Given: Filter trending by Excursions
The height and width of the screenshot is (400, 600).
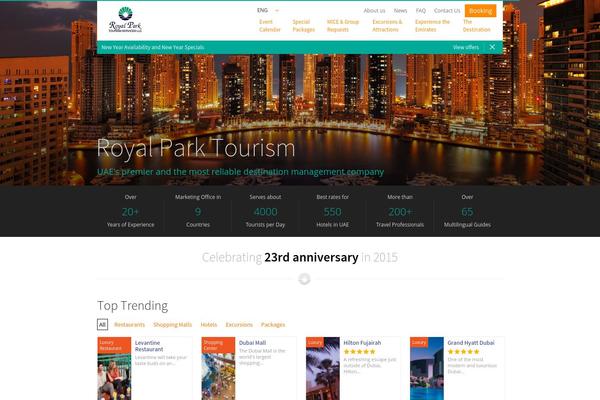Looking at the screenshot, I should pos(239,325).
